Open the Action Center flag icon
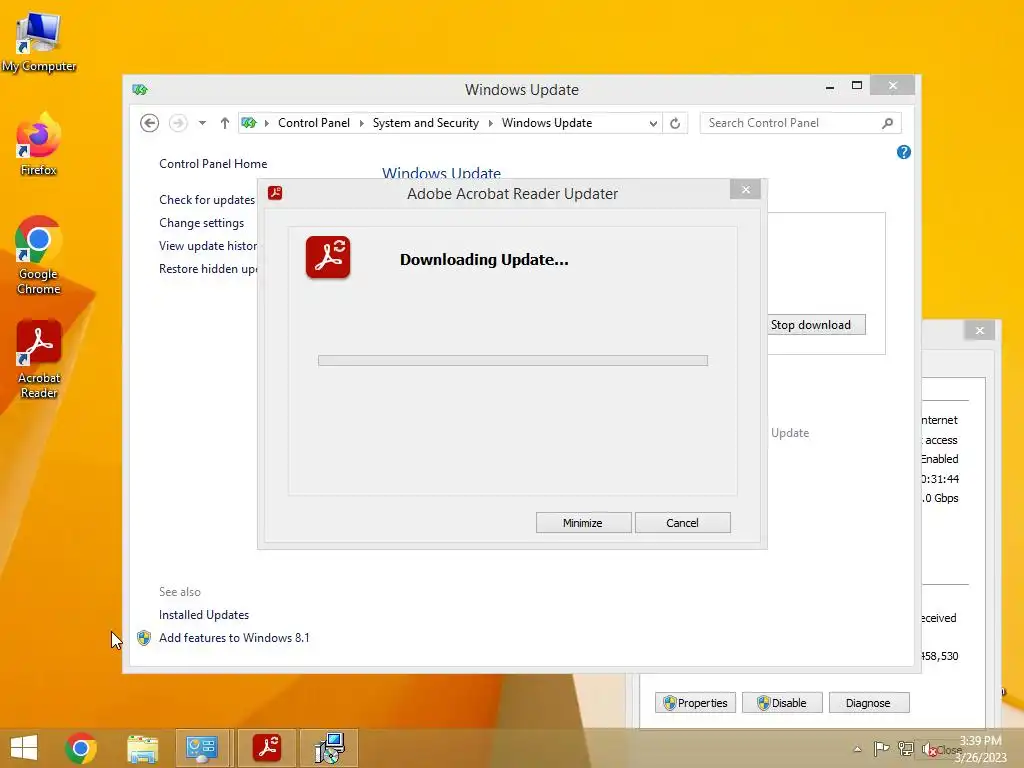Screen dimensions: 1024x768 (x=881, y=749)
